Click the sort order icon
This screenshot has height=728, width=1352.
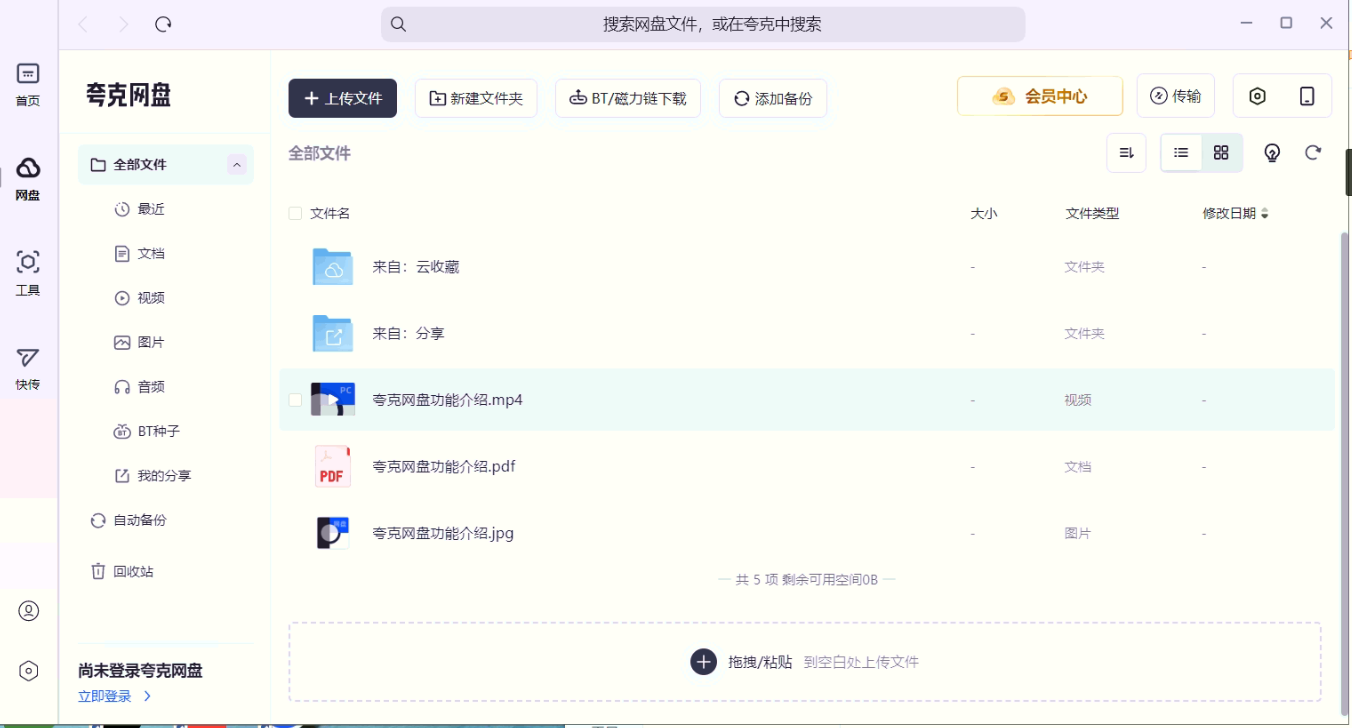1126,153
